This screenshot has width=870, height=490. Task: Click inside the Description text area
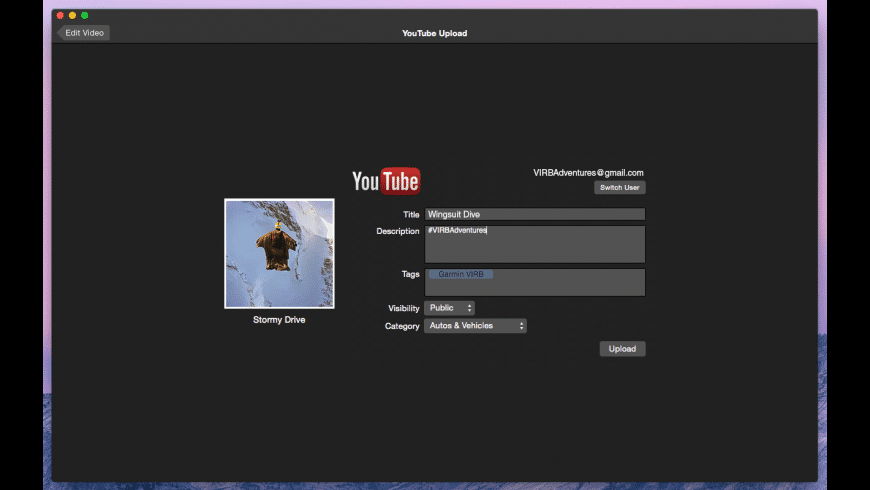click(534, 244)
